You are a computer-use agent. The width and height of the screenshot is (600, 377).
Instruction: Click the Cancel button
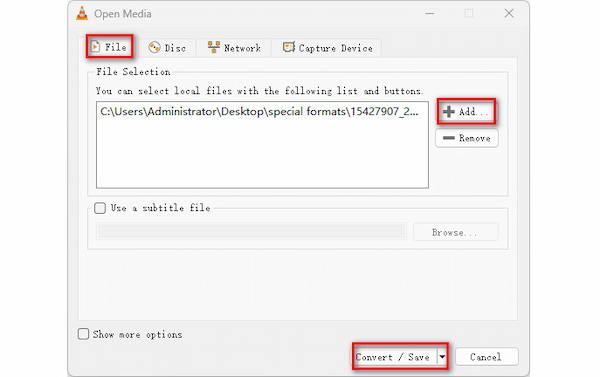coord(486,357)
